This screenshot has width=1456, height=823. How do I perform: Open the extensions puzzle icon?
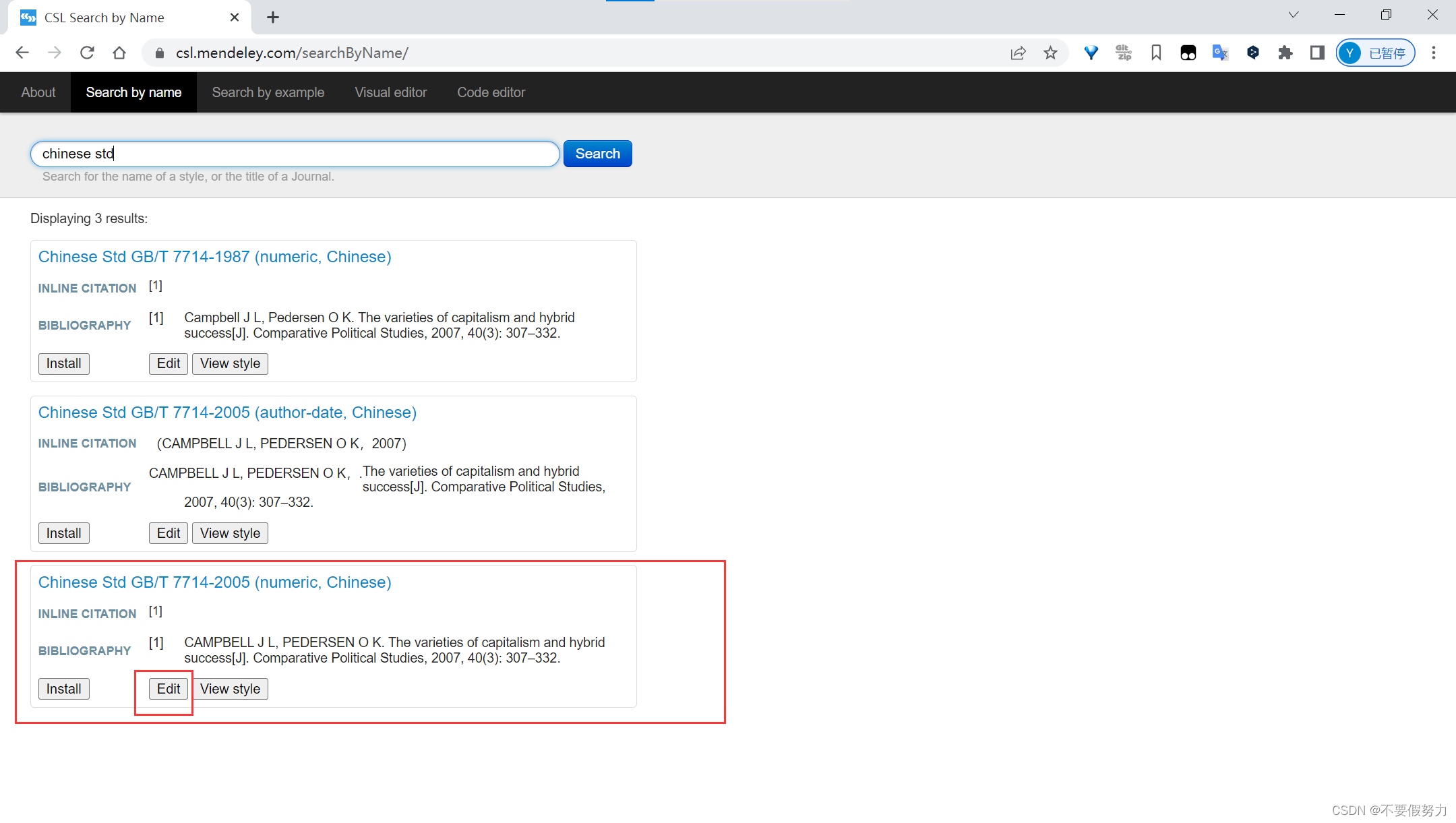coord(1285,53)
